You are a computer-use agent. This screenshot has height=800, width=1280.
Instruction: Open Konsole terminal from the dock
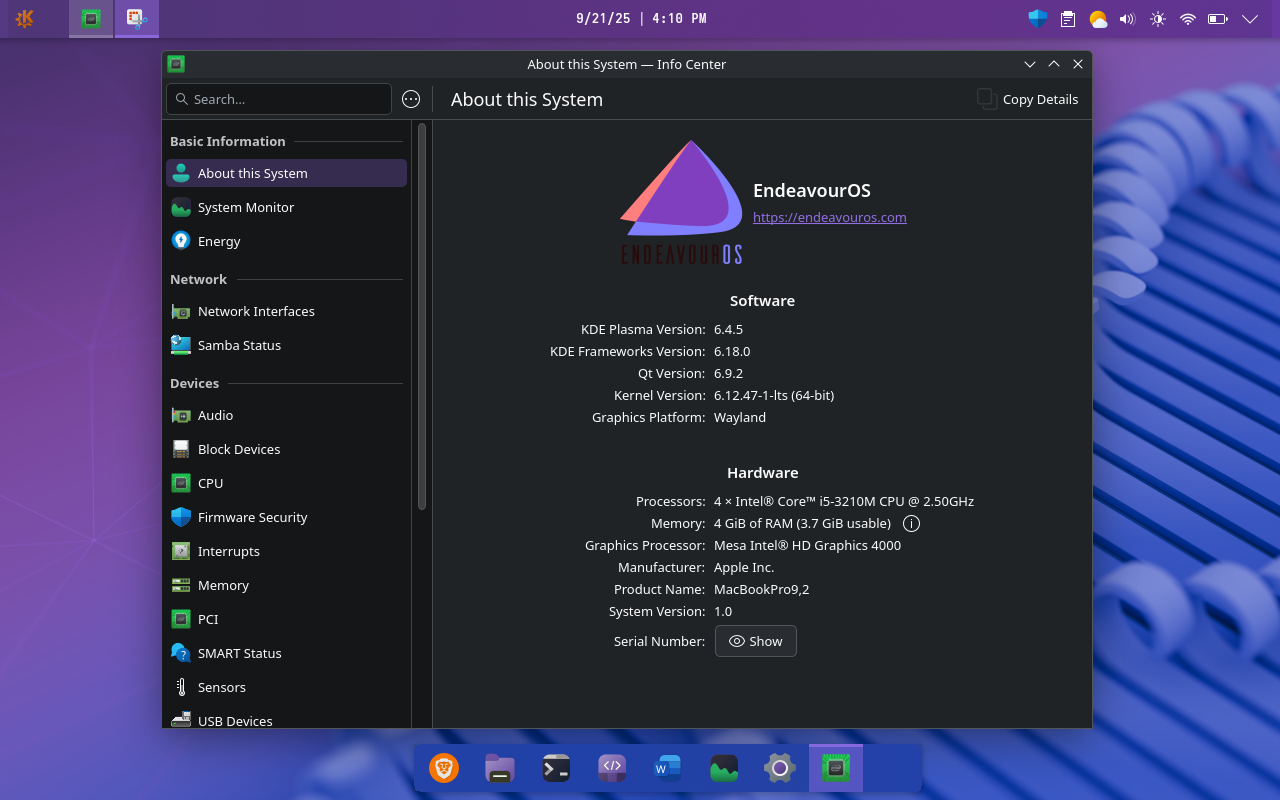click(556, 768)
